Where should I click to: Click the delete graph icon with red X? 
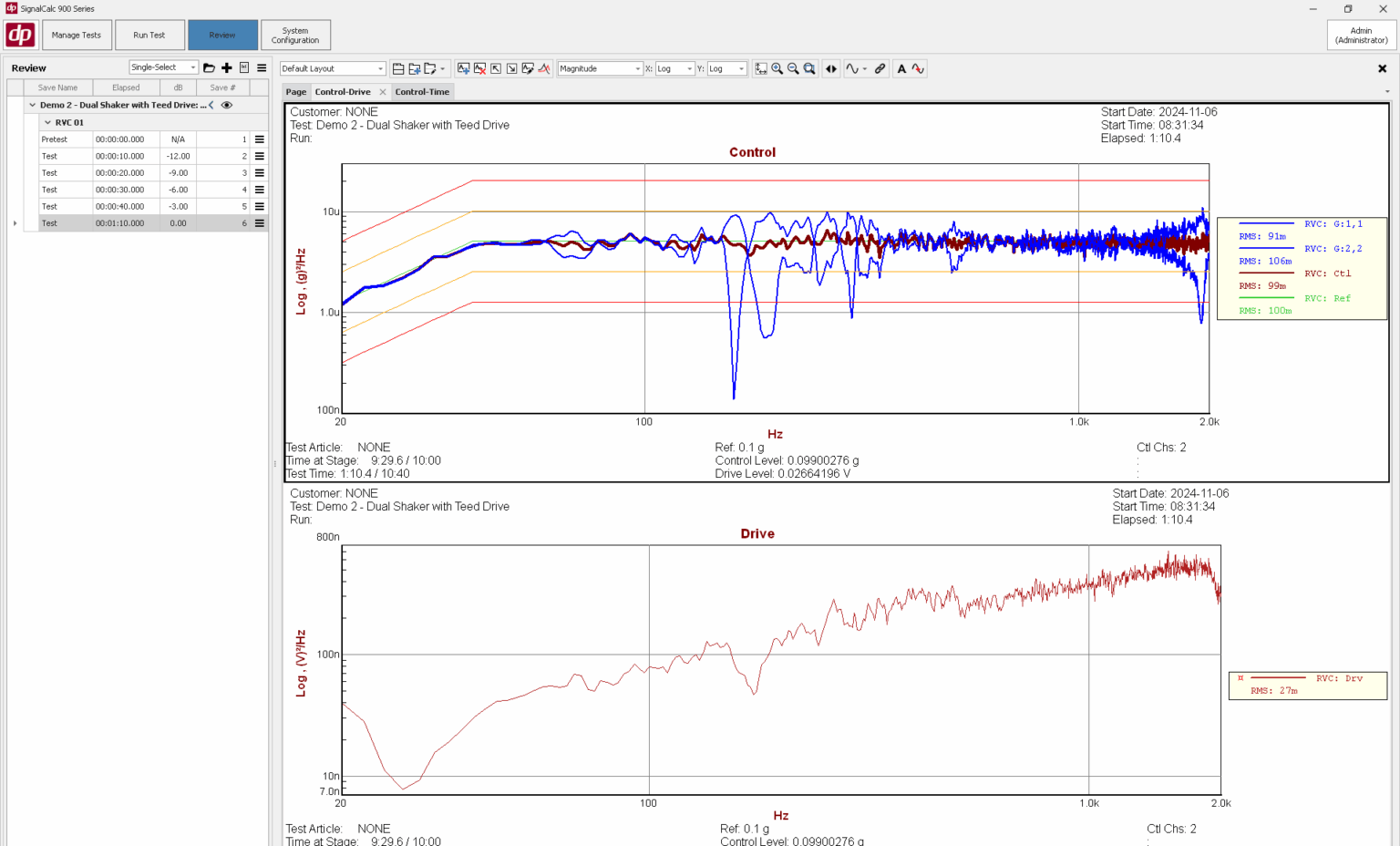point(480,68)
